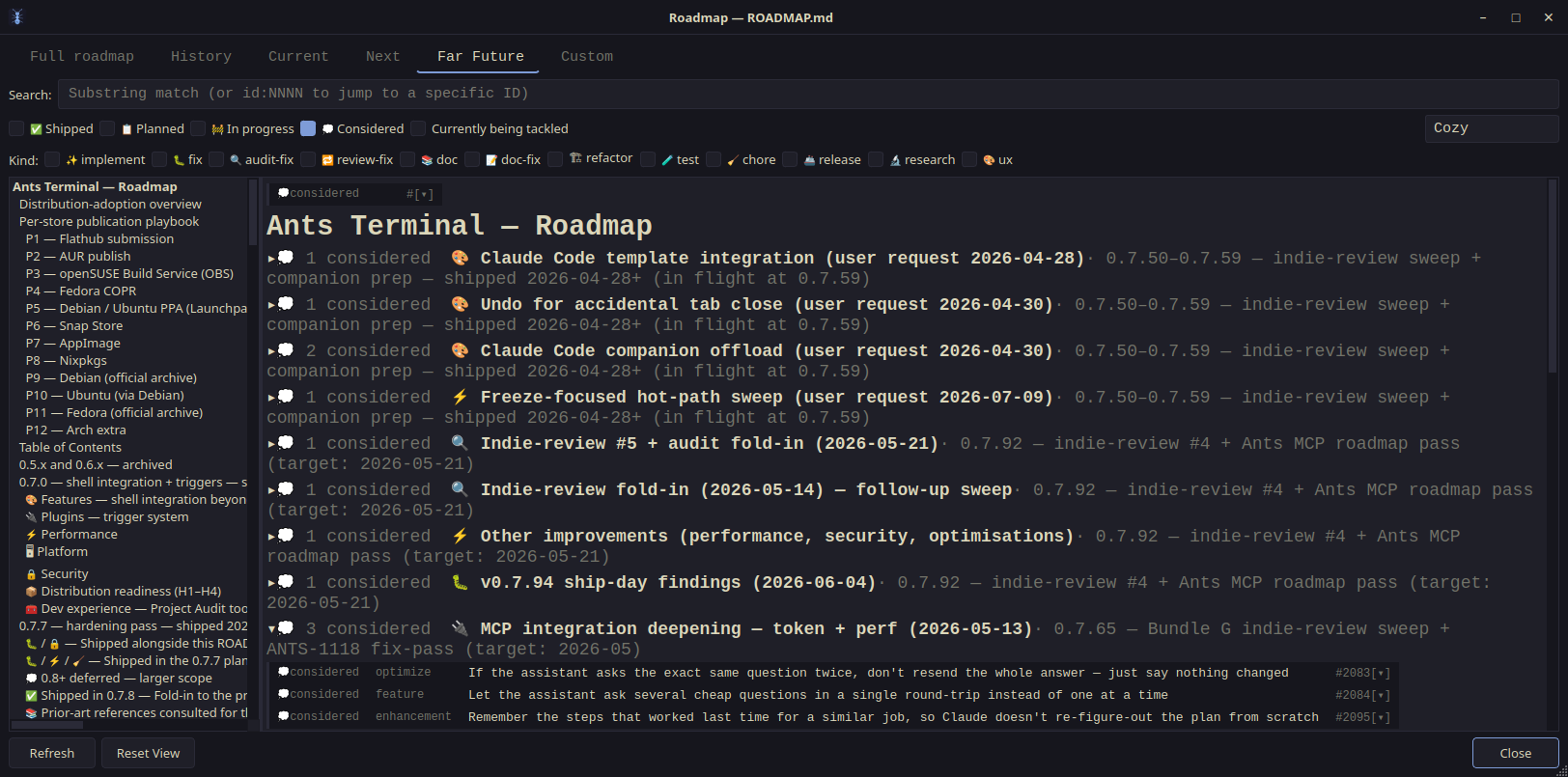Check the In progress filter box

click(198, 128)
